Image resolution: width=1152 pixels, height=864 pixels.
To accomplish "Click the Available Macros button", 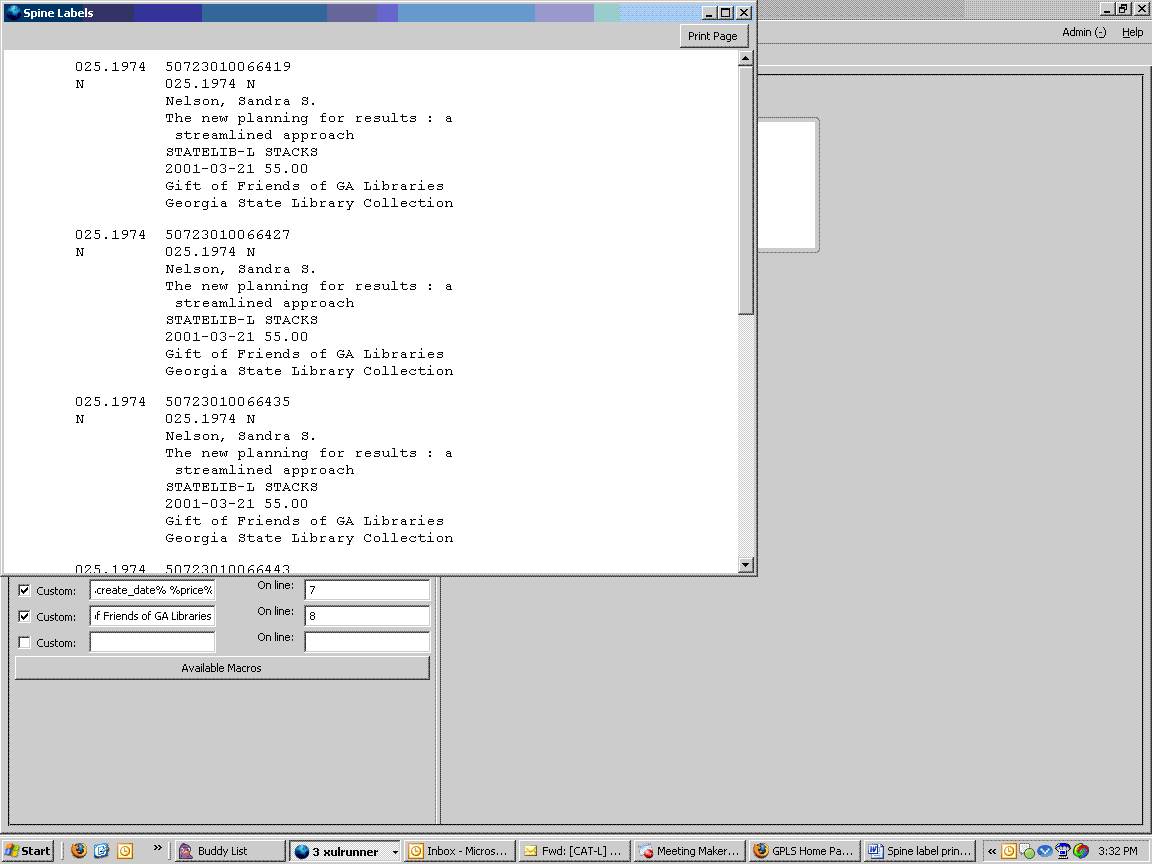I will point(222,668).
